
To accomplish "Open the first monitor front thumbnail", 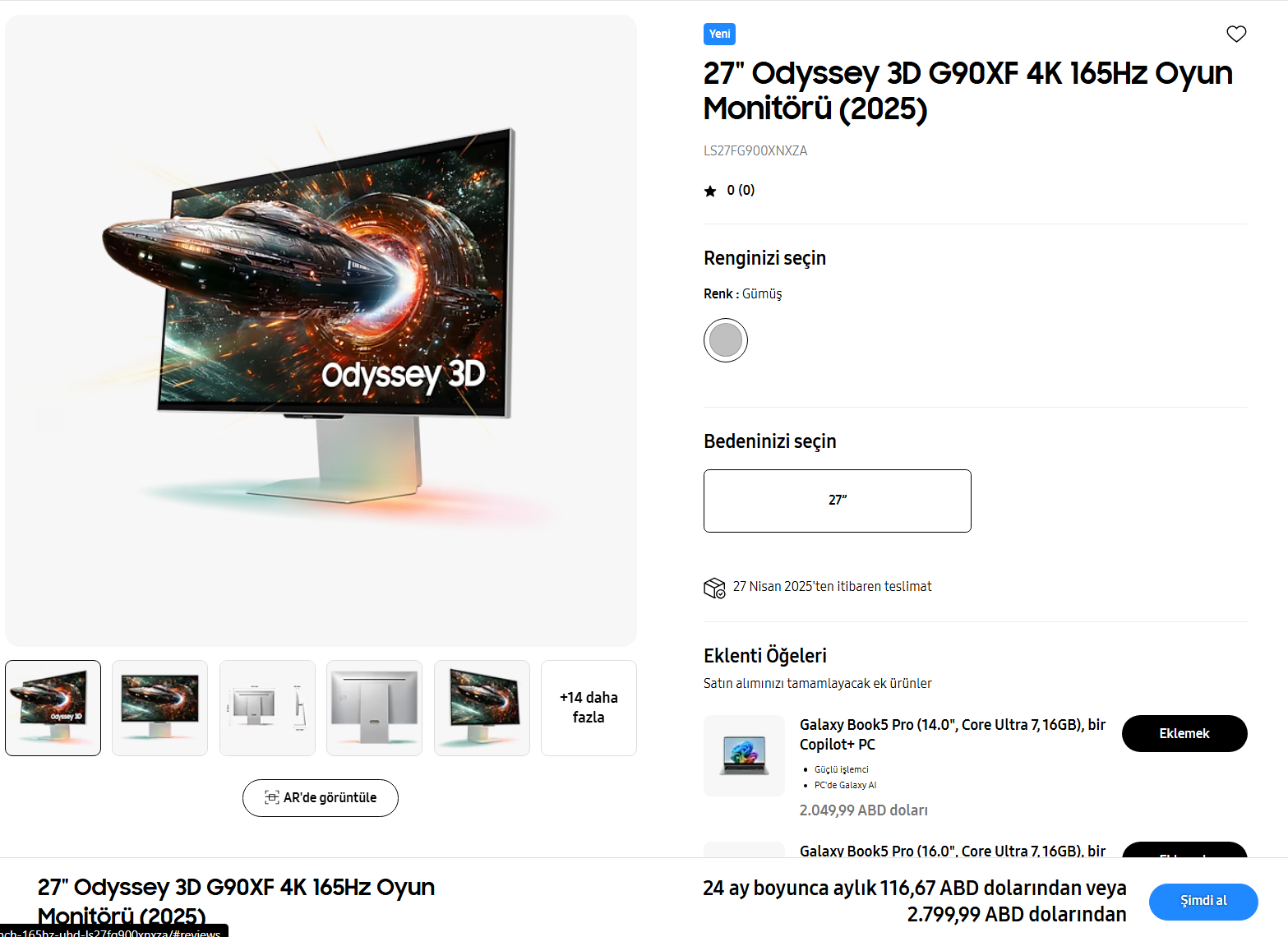I will [53, 708].
